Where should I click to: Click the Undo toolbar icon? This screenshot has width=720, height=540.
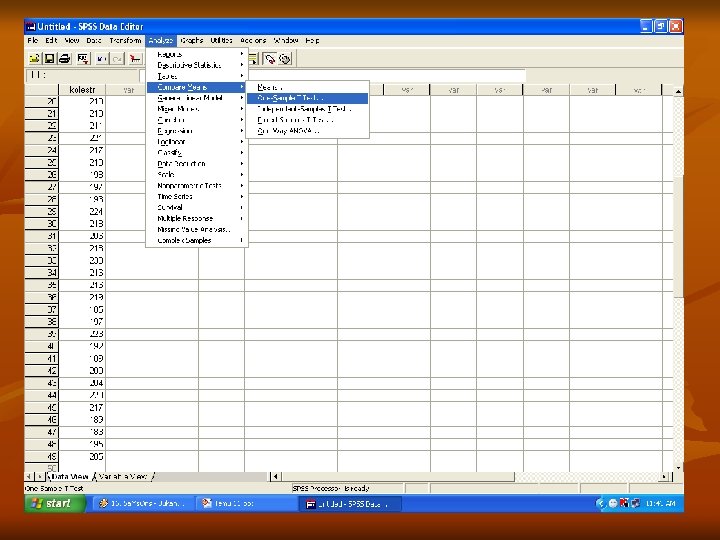coord(101,59)
